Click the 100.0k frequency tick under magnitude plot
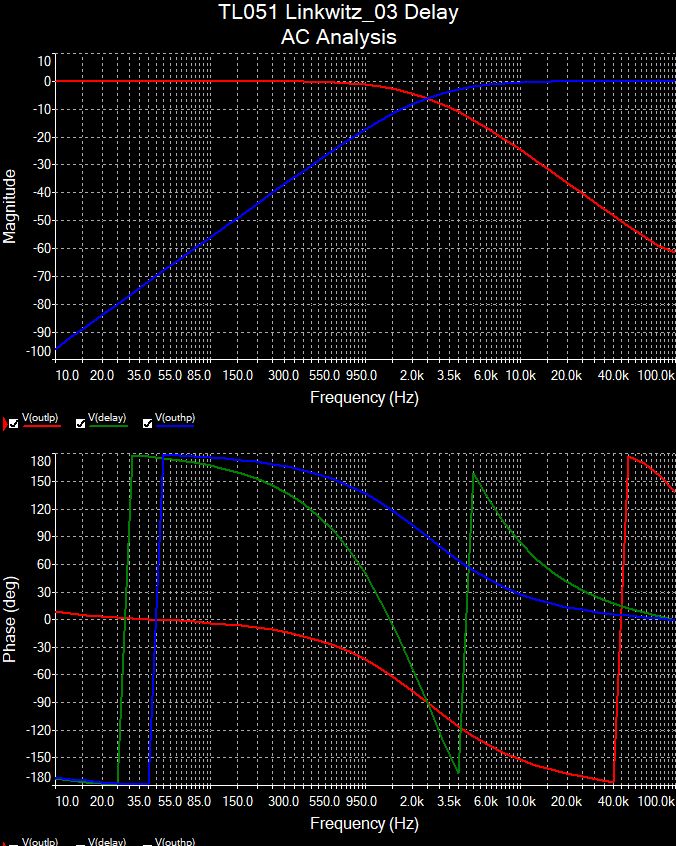The image size is (676, 846). pyautogui.click(x=657, y=376)
